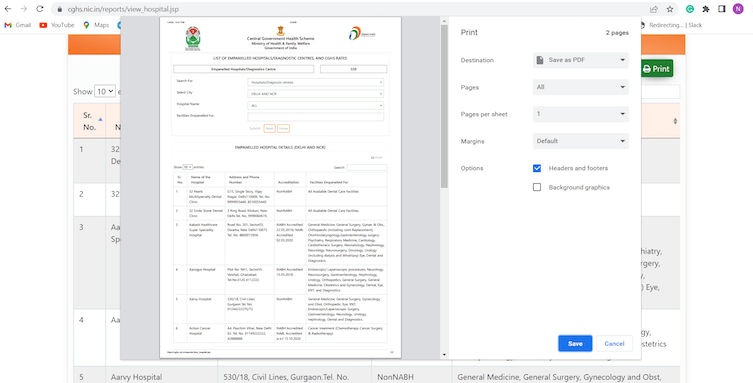Open the profile avatar N

[738, 9]
